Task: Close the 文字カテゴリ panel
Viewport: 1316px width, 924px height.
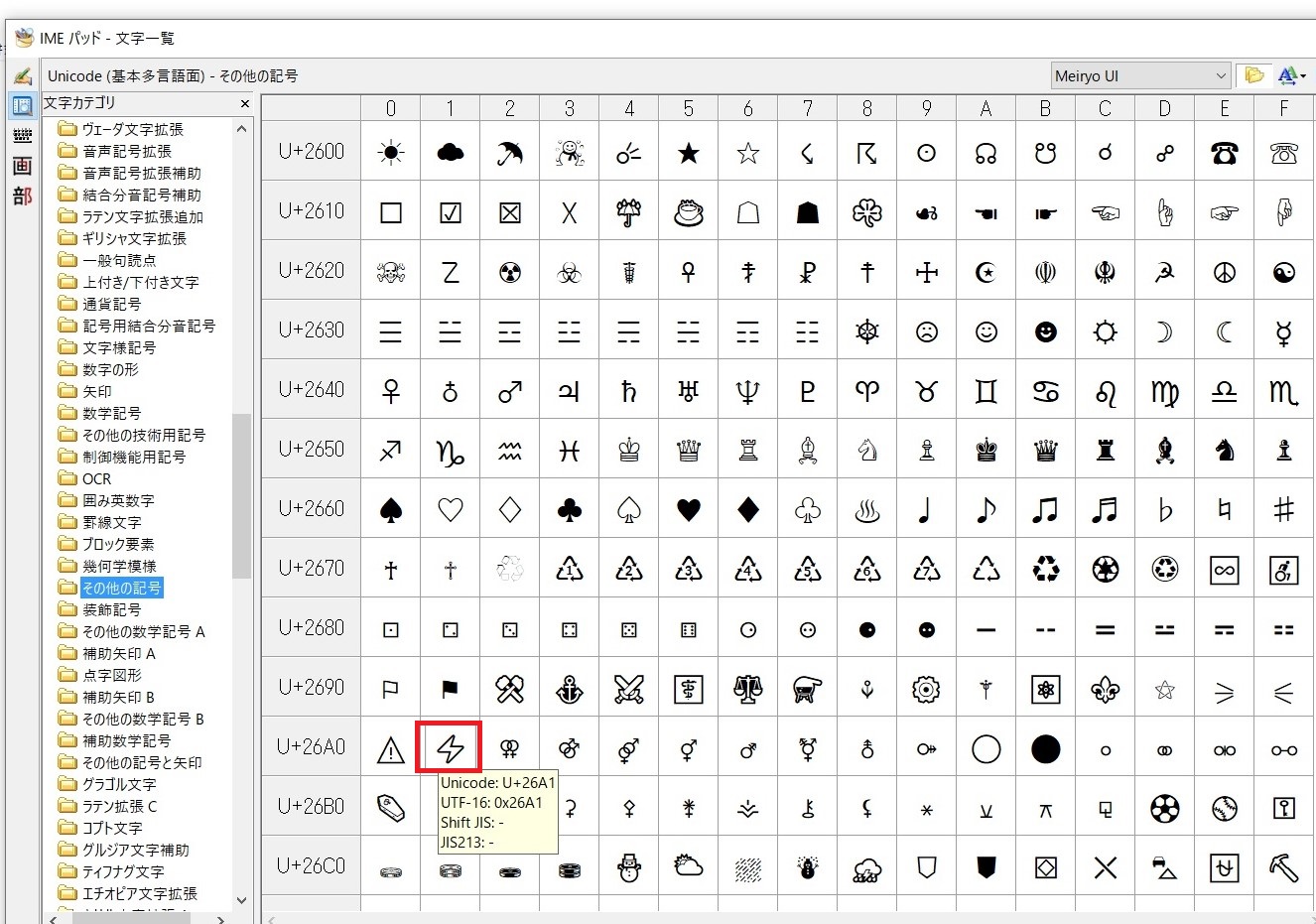Action: tap(245, 103)
